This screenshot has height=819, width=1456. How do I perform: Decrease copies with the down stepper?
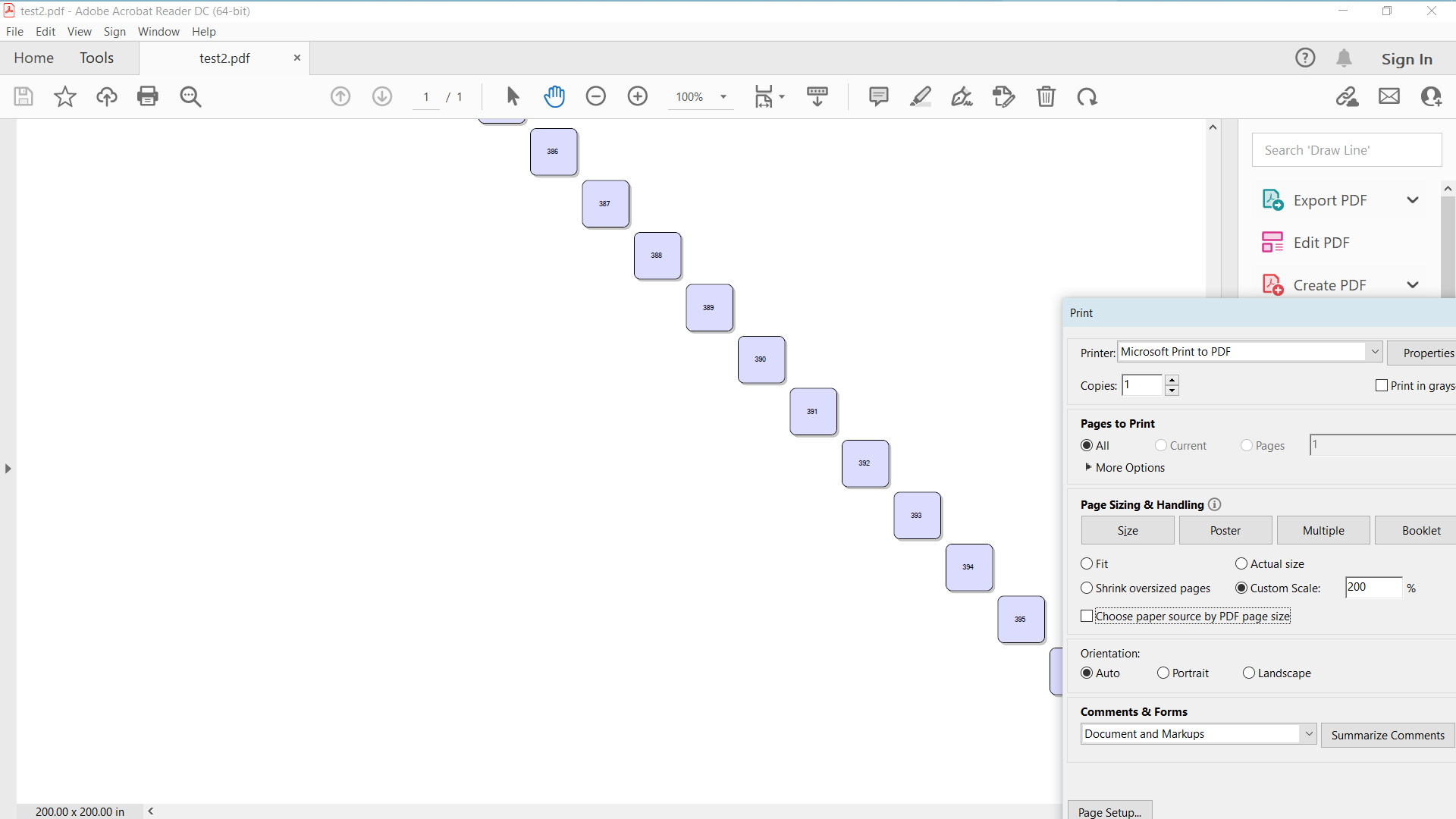pyautogui.click(x=1172, y=391)
